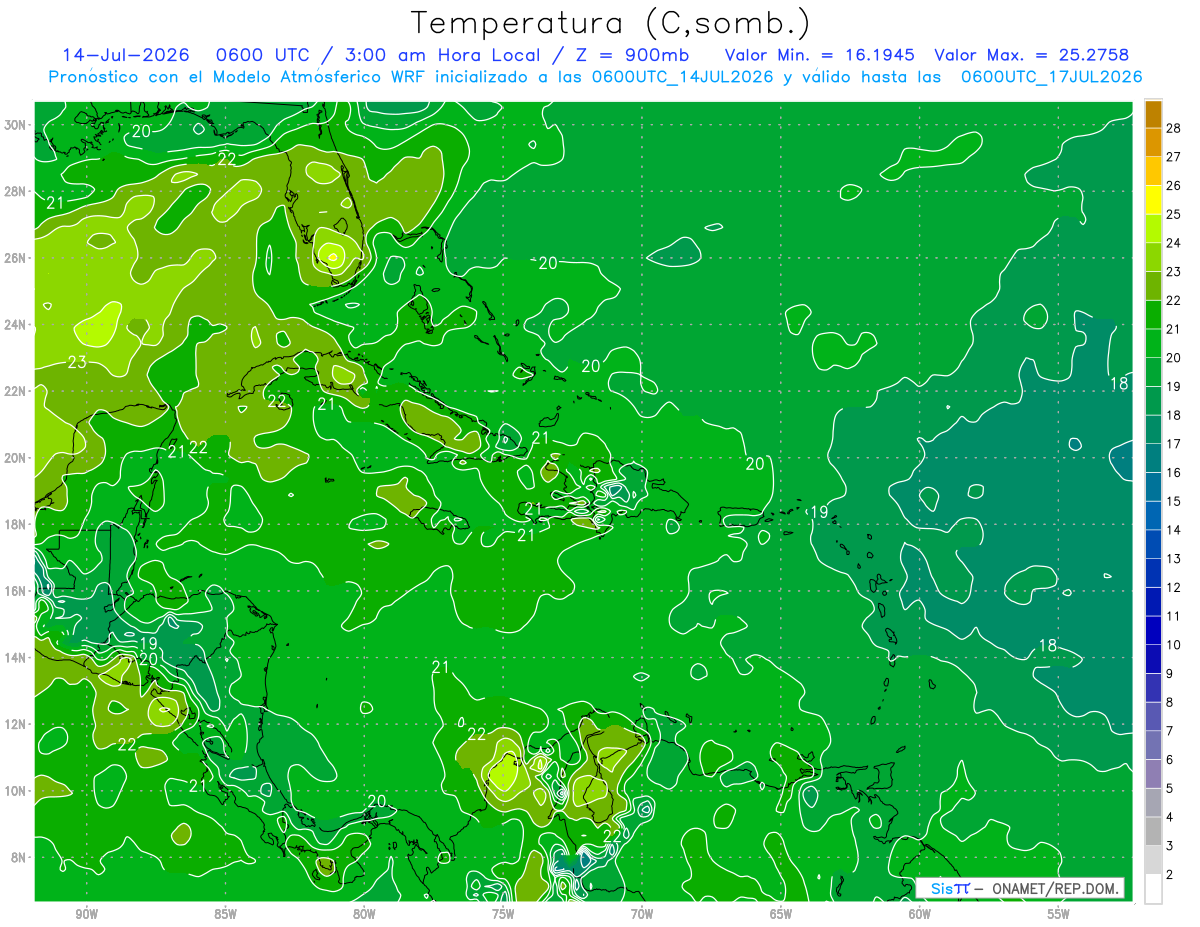Screen dimensions: 1200x927
Task: Click the "90W" longitude label
Action: (87, 914)
